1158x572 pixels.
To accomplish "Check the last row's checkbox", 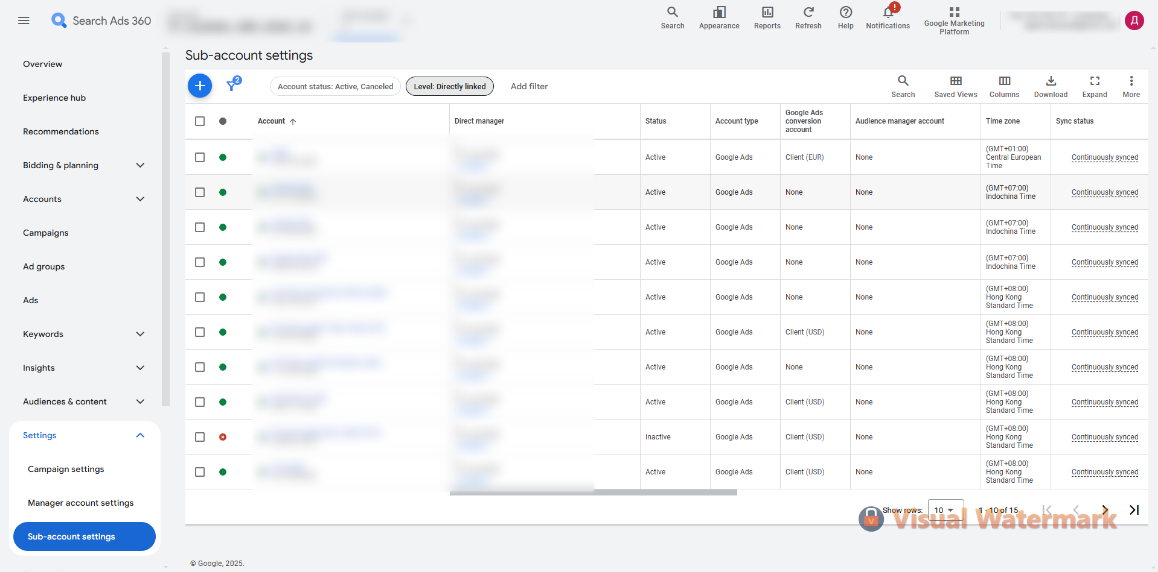I will (199, 472).
